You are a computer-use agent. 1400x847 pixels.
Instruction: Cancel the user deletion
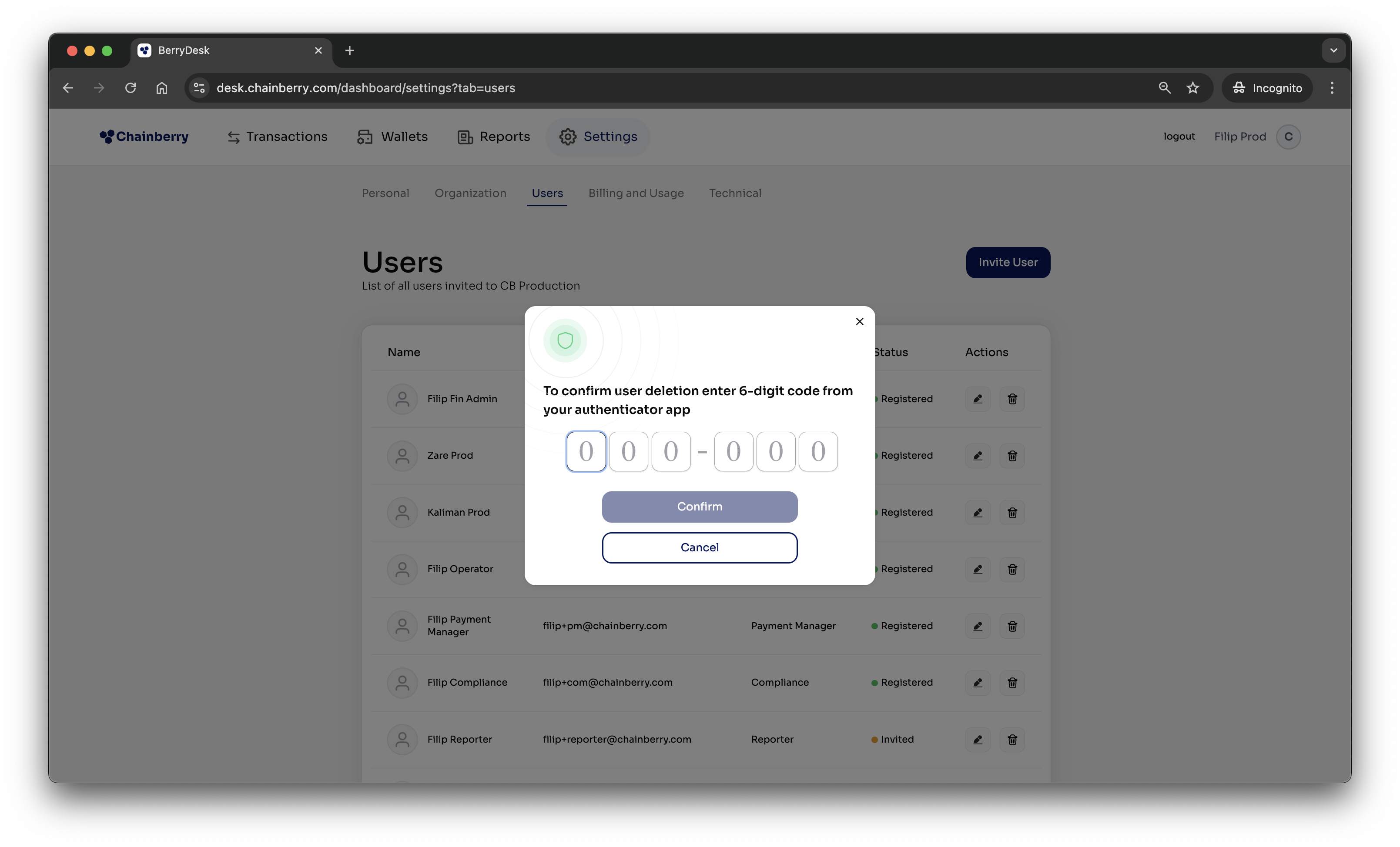click(700, 547)
